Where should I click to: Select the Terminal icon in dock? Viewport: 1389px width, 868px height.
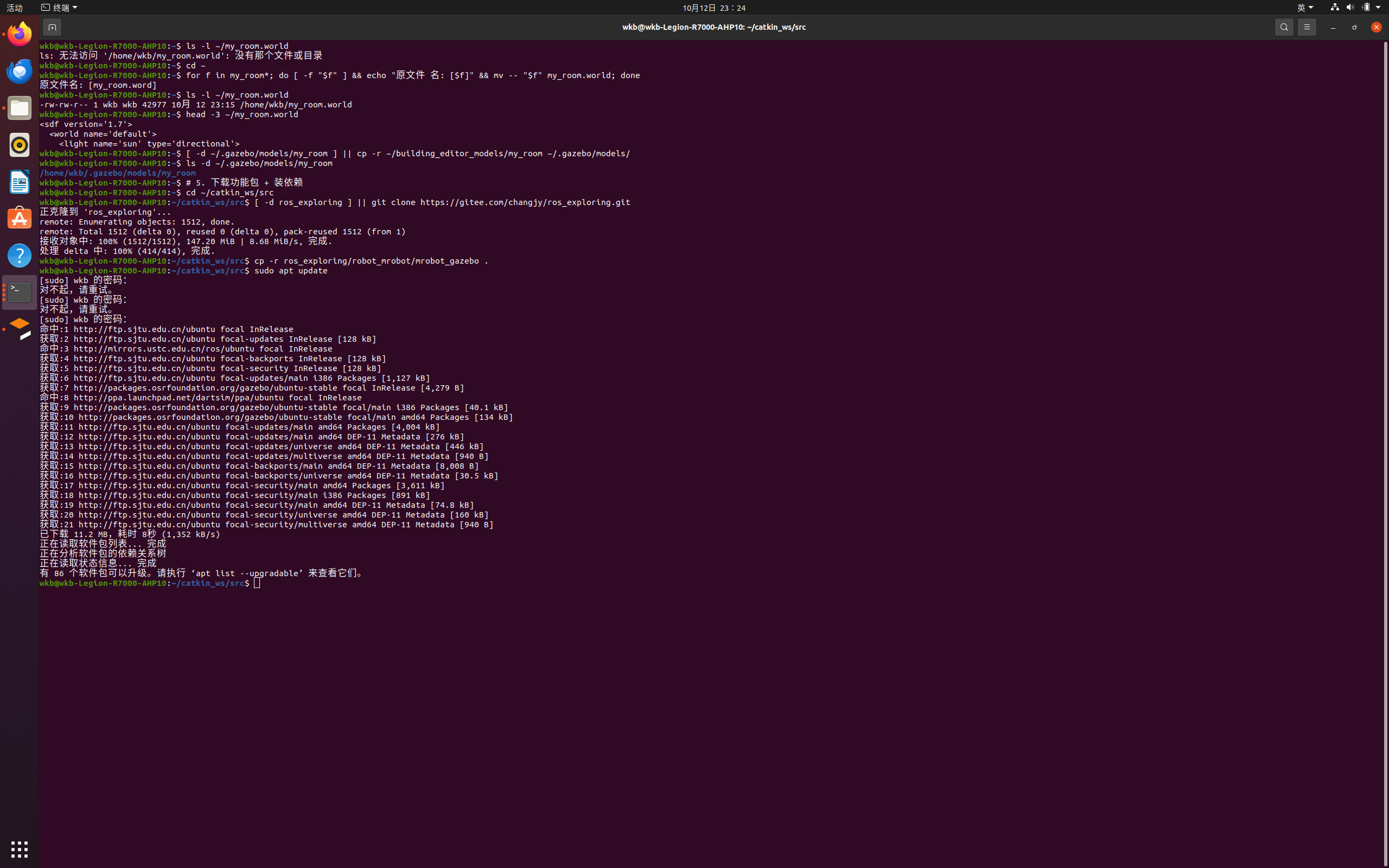point(20,292)
